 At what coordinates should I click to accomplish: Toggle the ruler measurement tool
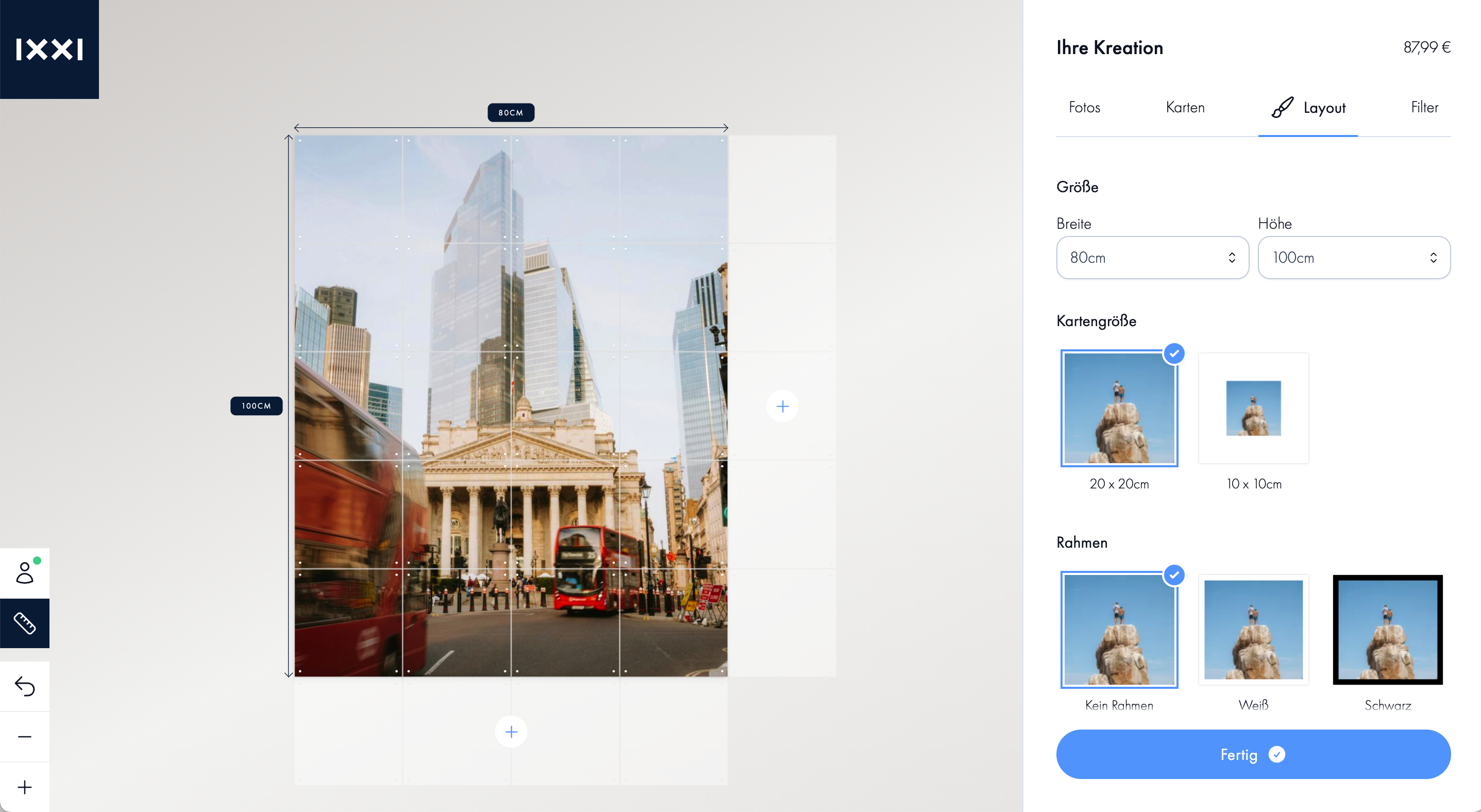pos(25,623)
